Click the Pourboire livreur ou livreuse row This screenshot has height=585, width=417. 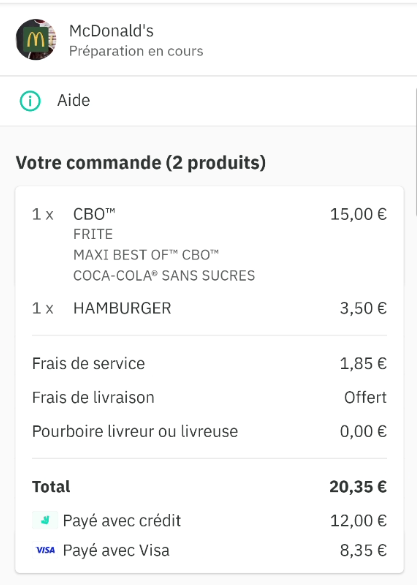pos(209,431)
